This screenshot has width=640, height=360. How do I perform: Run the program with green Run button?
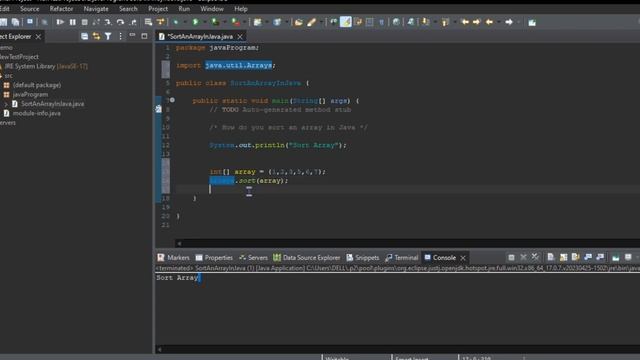tap(195, 22)
